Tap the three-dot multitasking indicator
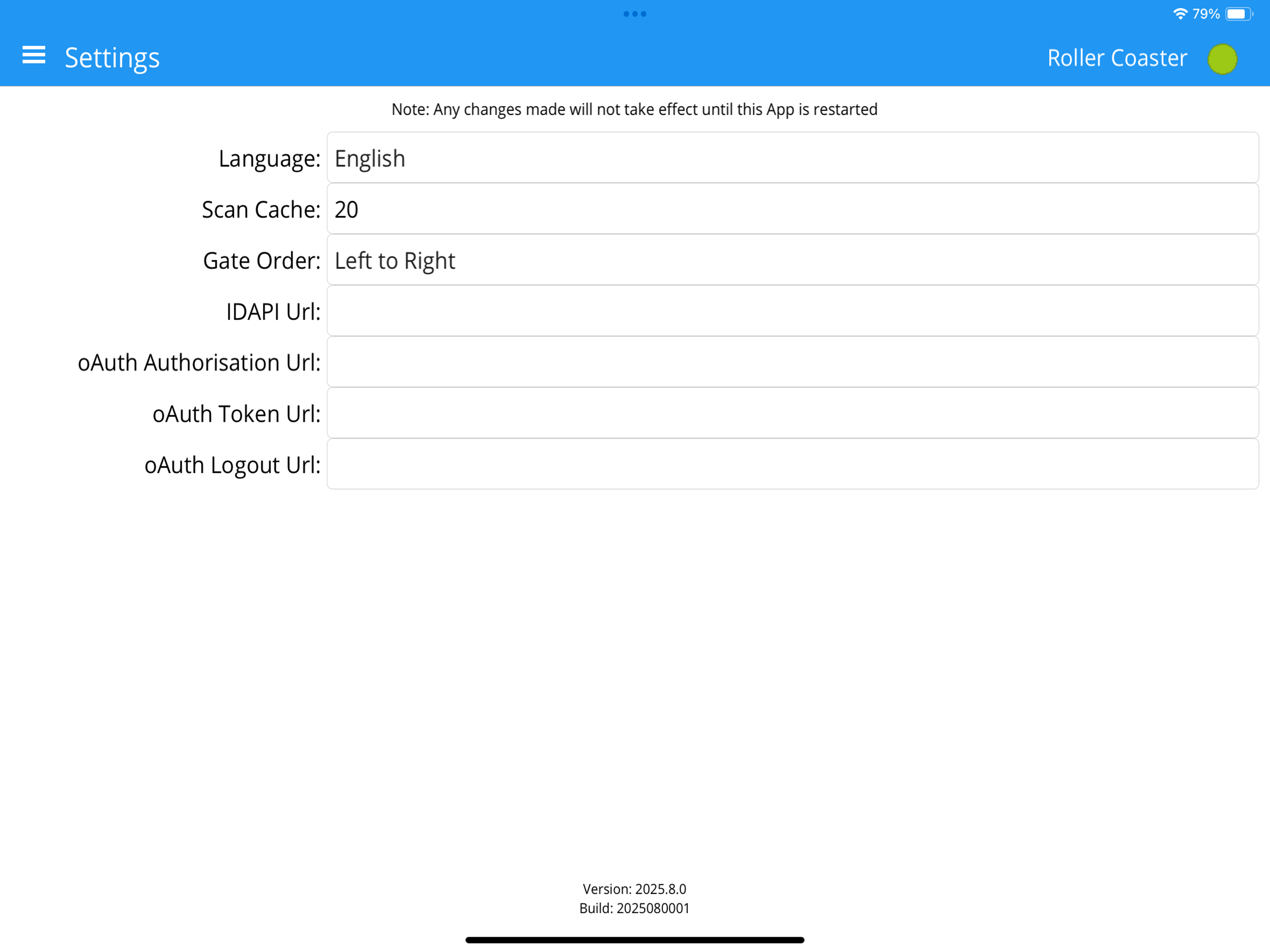1270x952 pixels. coord(635,14)
